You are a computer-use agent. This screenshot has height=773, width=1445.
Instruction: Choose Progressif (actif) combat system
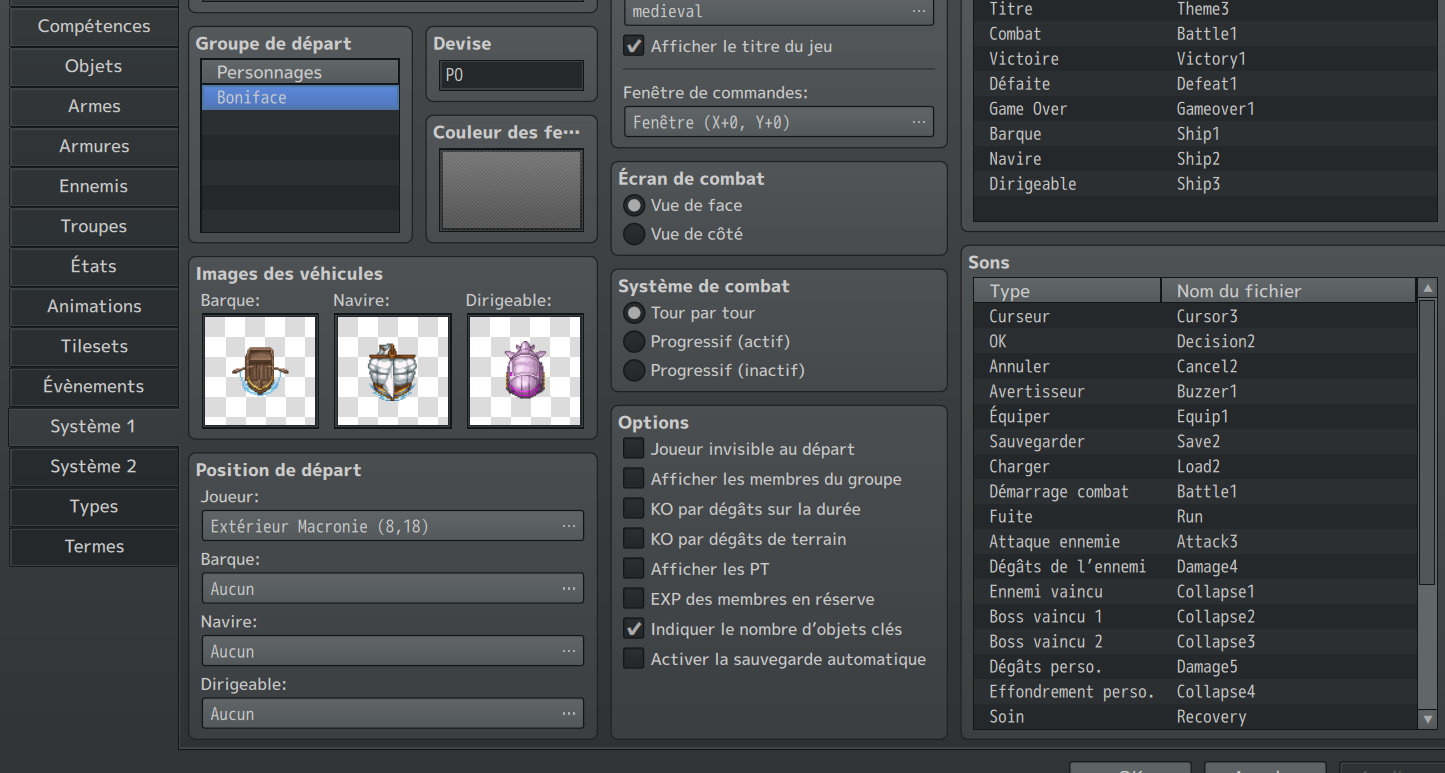pos(634,342)
